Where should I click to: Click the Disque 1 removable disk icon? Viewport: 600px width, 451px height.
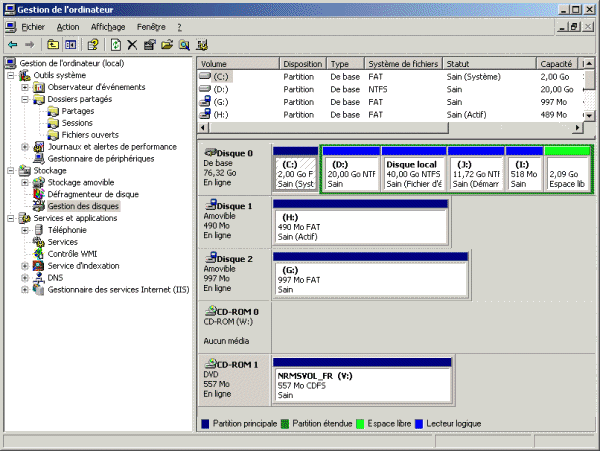(210, 206)
